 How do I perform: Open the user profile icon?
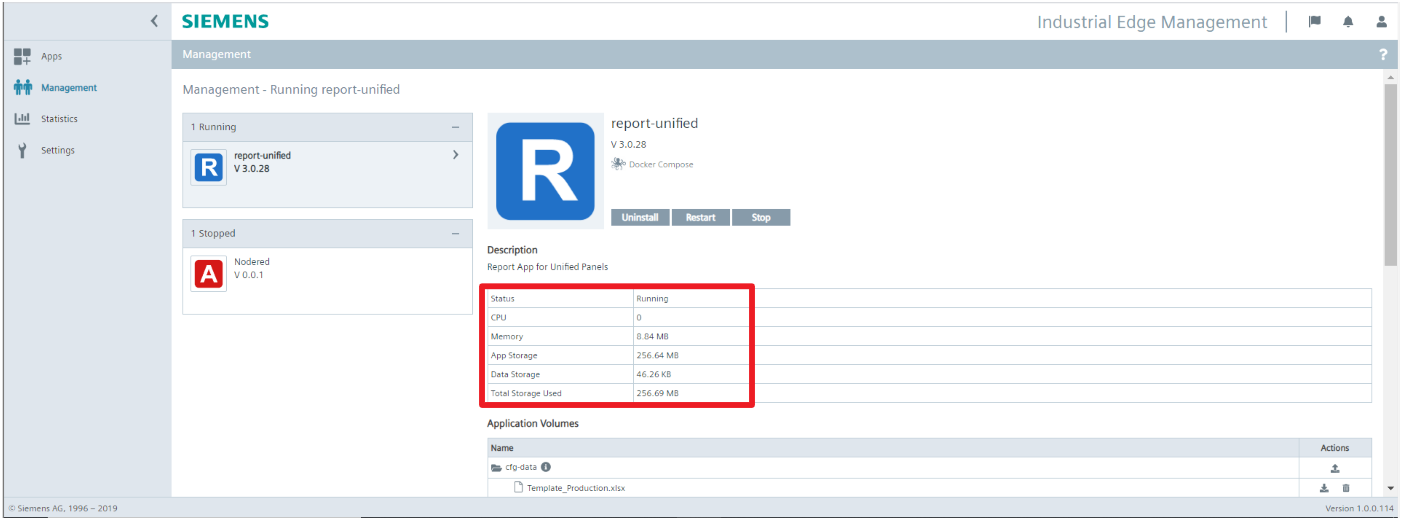click(x=1381, y=21)
